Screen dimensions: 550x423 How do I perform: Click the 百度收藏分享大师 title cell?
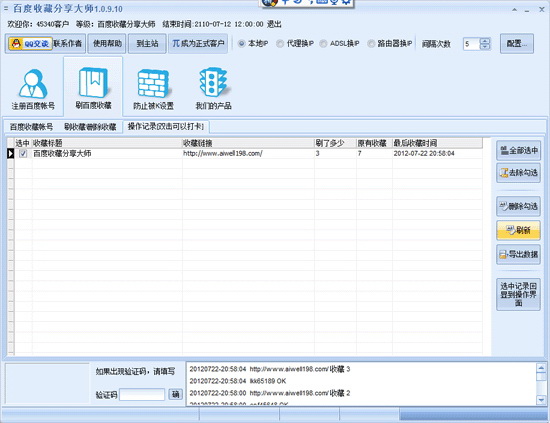[107, 153]
